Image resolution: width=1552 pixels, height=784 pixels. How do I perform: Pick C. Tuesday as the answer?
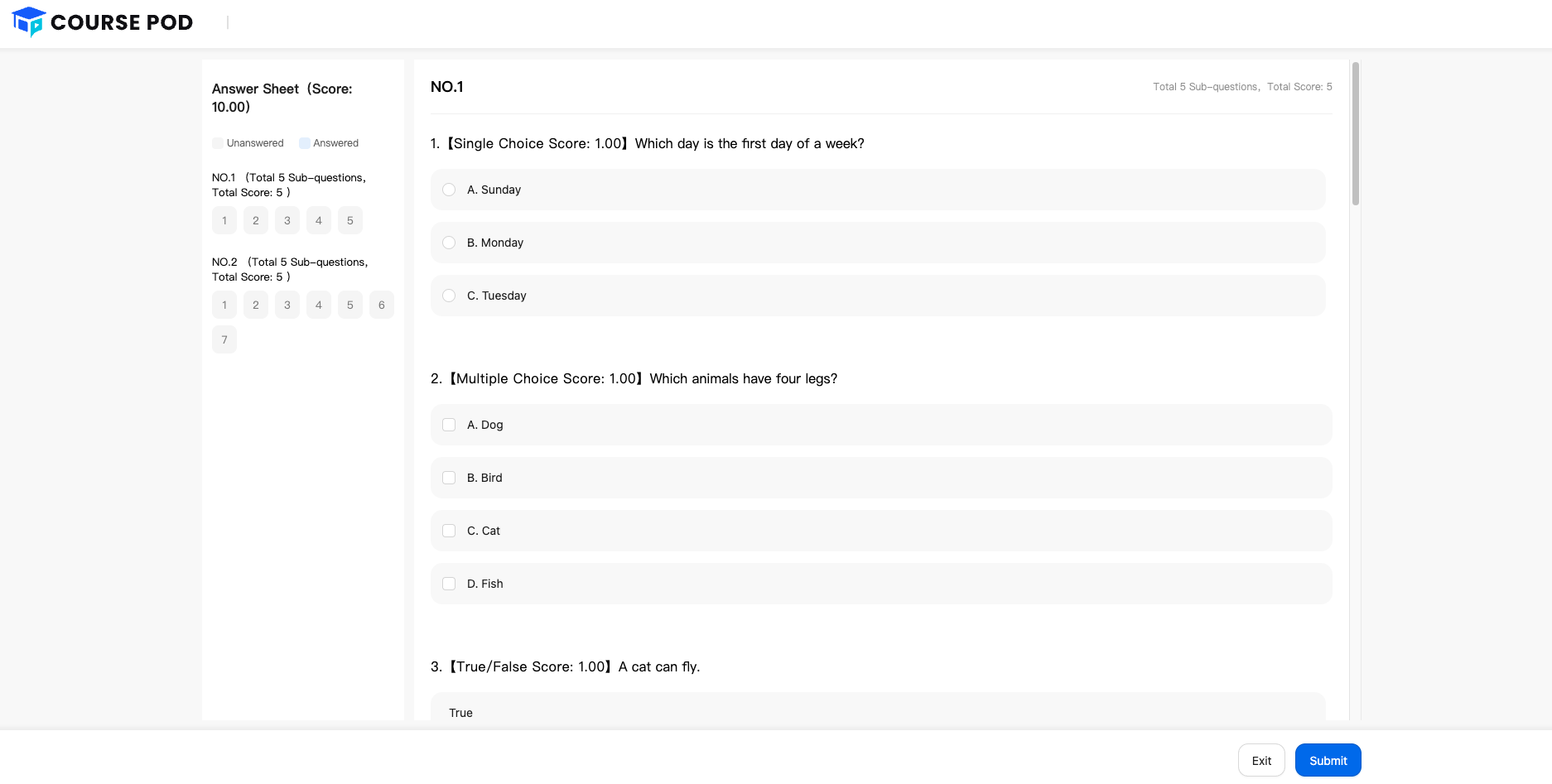[x=449, y=296]
